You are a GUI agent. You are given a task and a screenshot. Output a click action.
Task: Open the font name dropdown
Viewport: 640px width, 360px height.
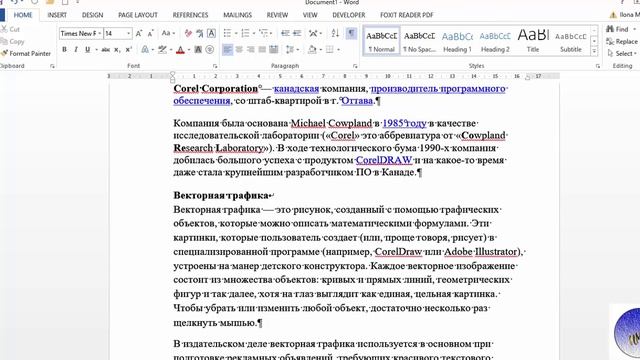pyautogui.click(x=100, y=33)
